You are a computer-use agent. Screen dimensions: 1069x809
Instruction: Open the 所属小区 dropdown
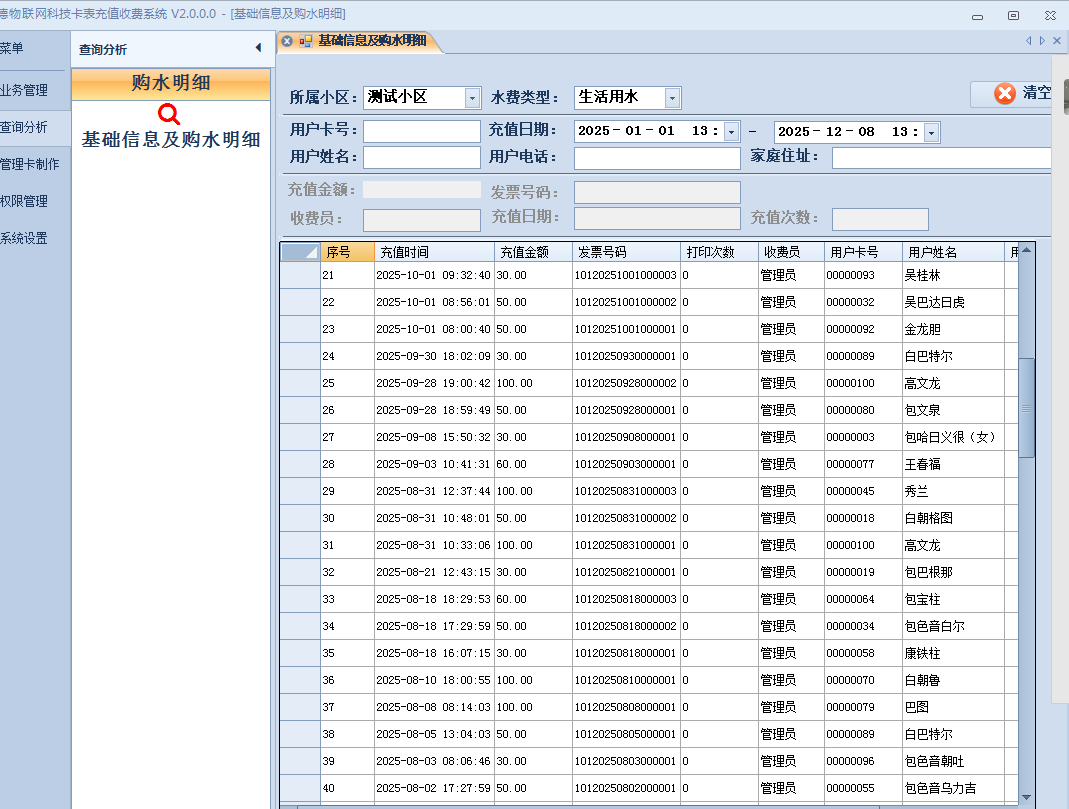point(472,98)
